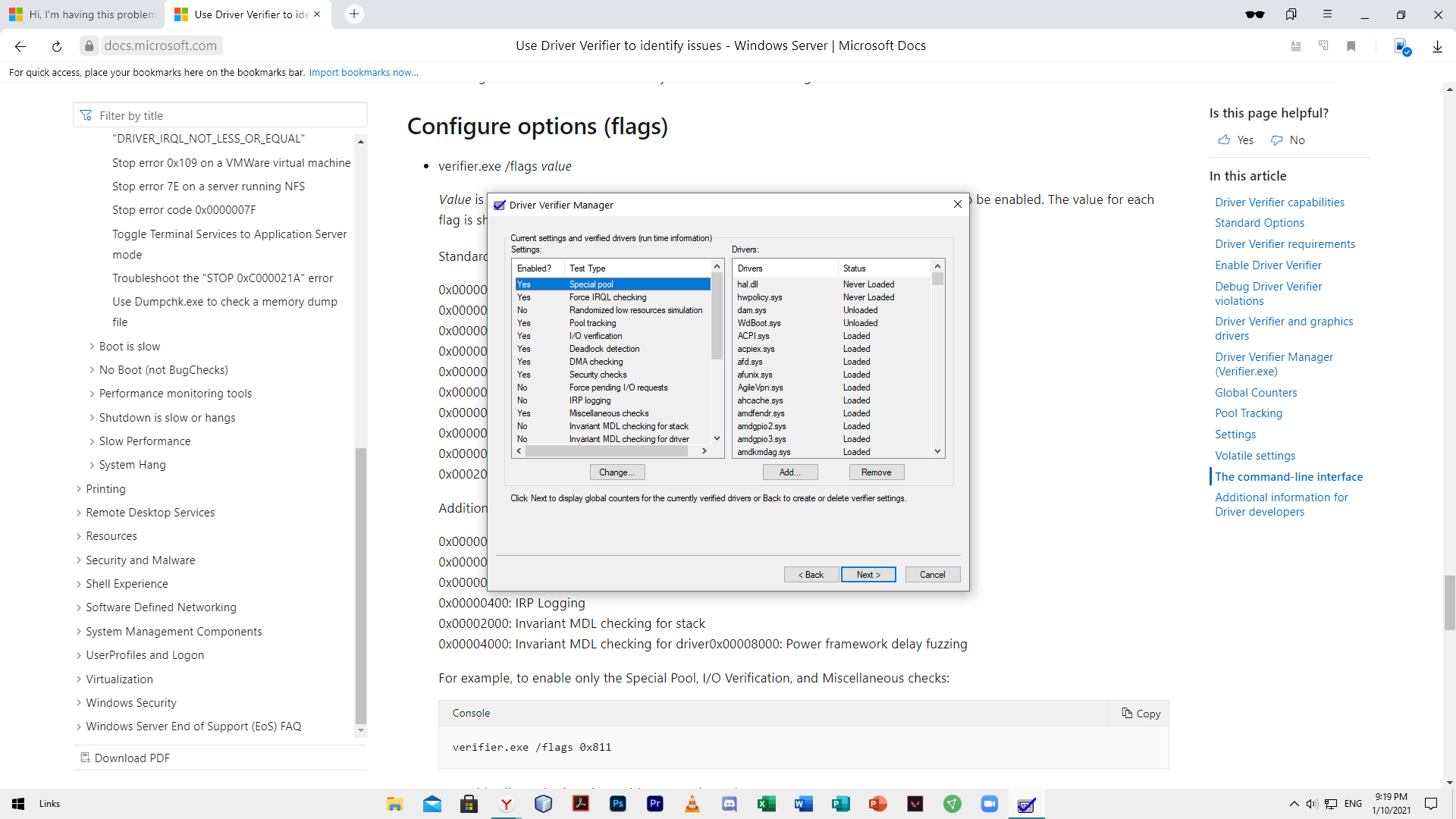Select the AgileVpn.sys driver row
This screenshot has width=1456, height=819.
click(x=833, y=388)
